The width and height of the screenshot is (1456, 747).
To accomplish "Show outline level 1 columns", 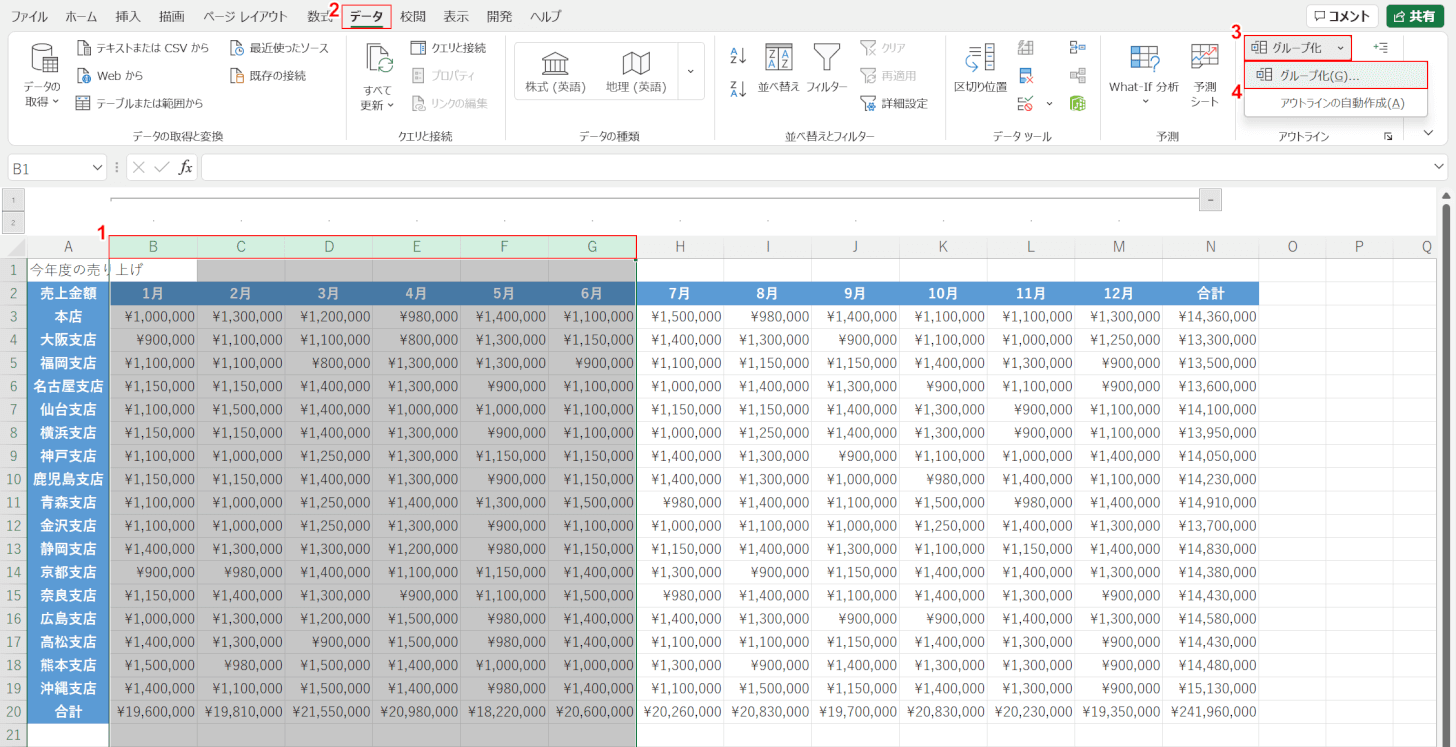I will click(13, 200).
